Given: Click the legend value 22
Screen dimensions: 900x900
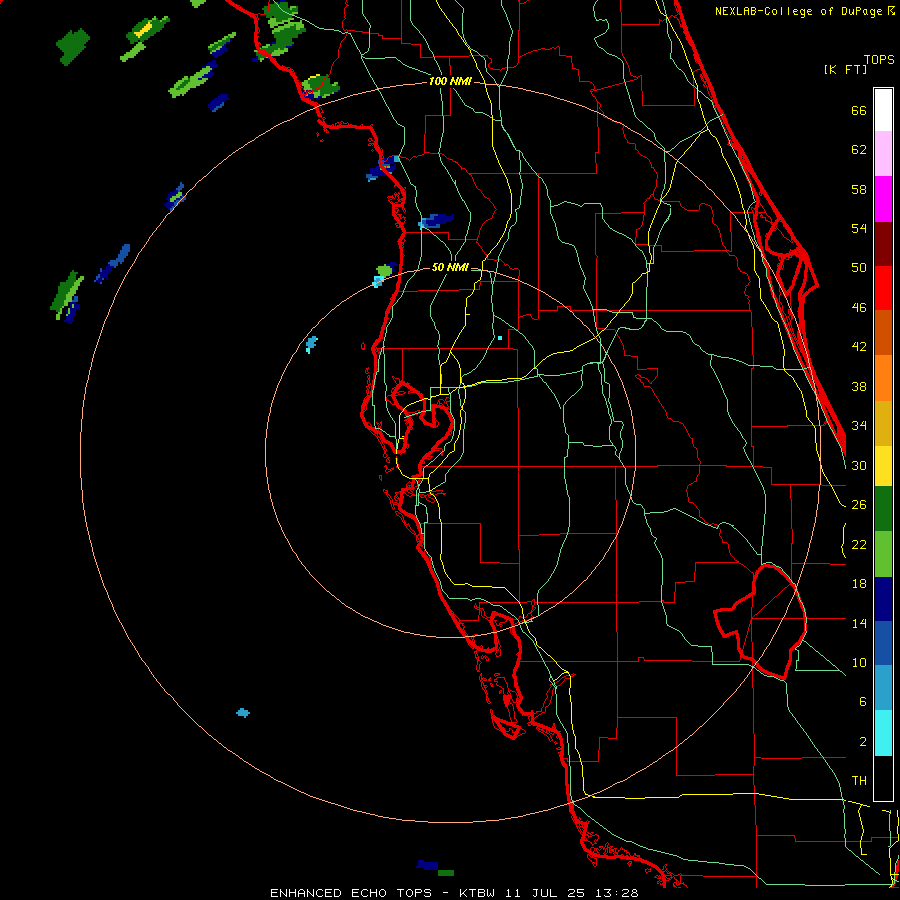Looking at the screenshot, I should (x=859, y=545).
